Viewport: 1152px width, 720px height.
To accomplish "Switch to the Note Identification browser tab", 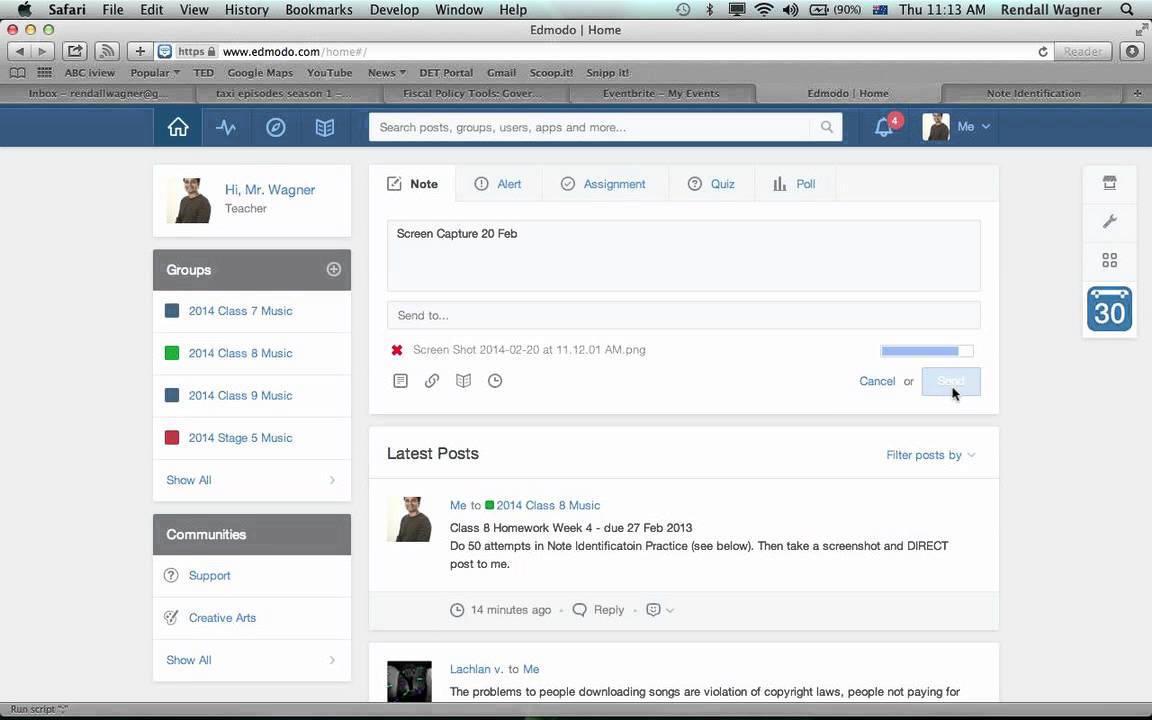I will click(1032, 93).
